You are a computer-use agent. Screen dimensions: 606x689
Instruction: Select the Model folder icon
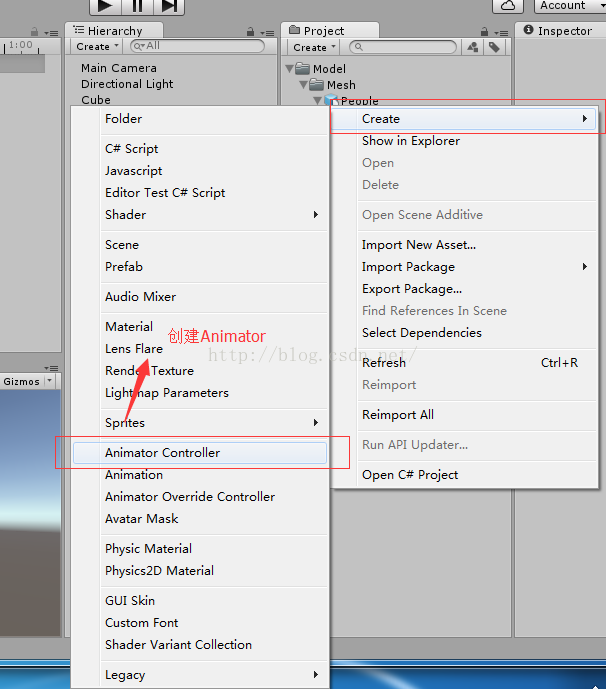pos(302,69)
